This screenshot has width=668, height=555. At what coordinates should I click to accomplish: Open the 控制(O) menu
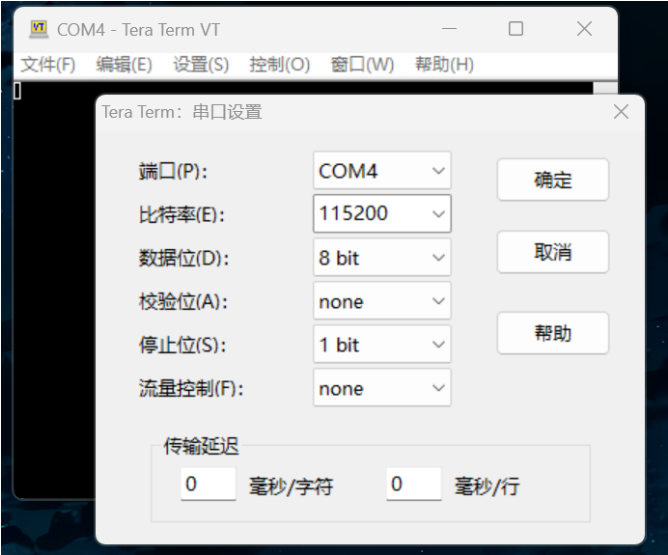click(x=279, y=65)
